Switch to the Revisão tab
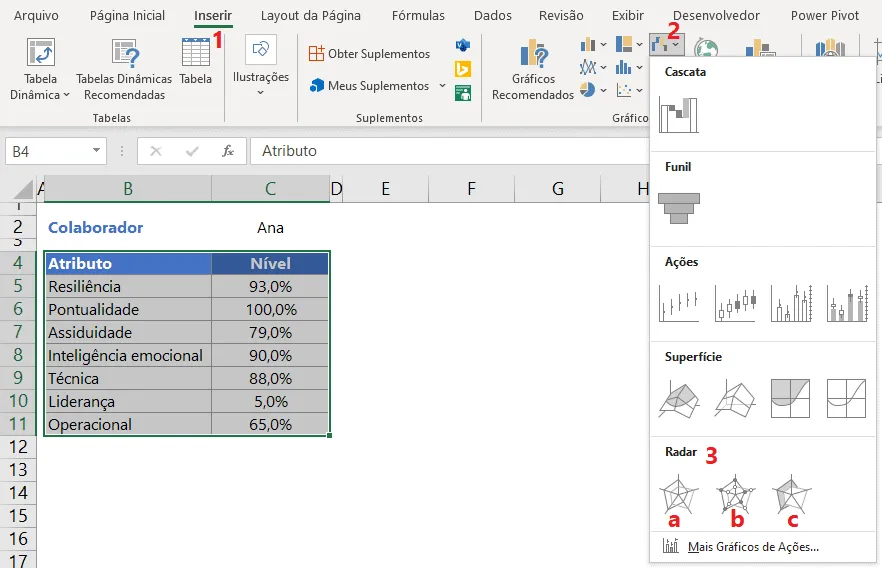Viewport: 882px width, 568px height. pos(561,16)
